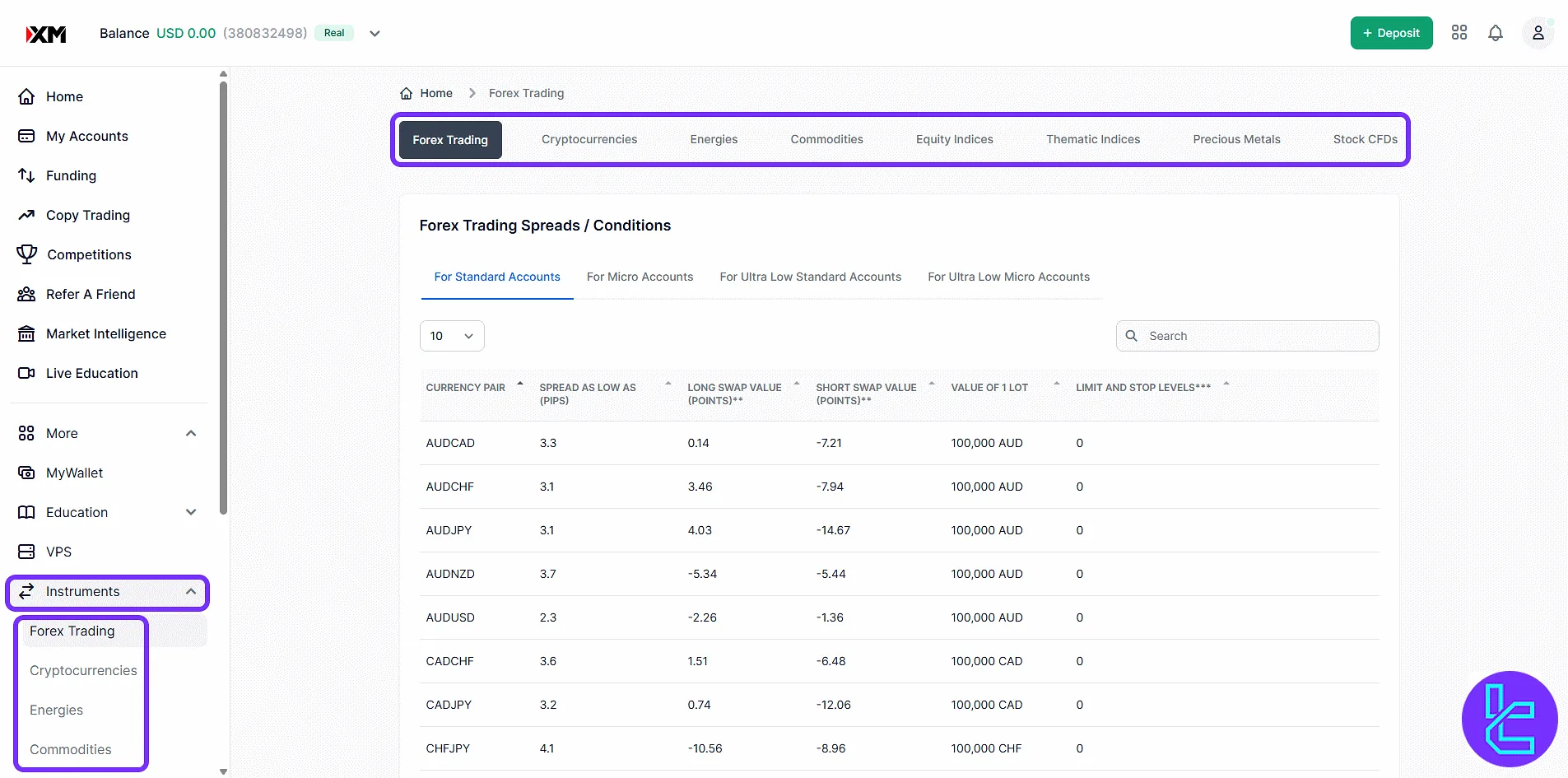
Task: Click the Home sidebar icon
Action: tap(26, 96)
